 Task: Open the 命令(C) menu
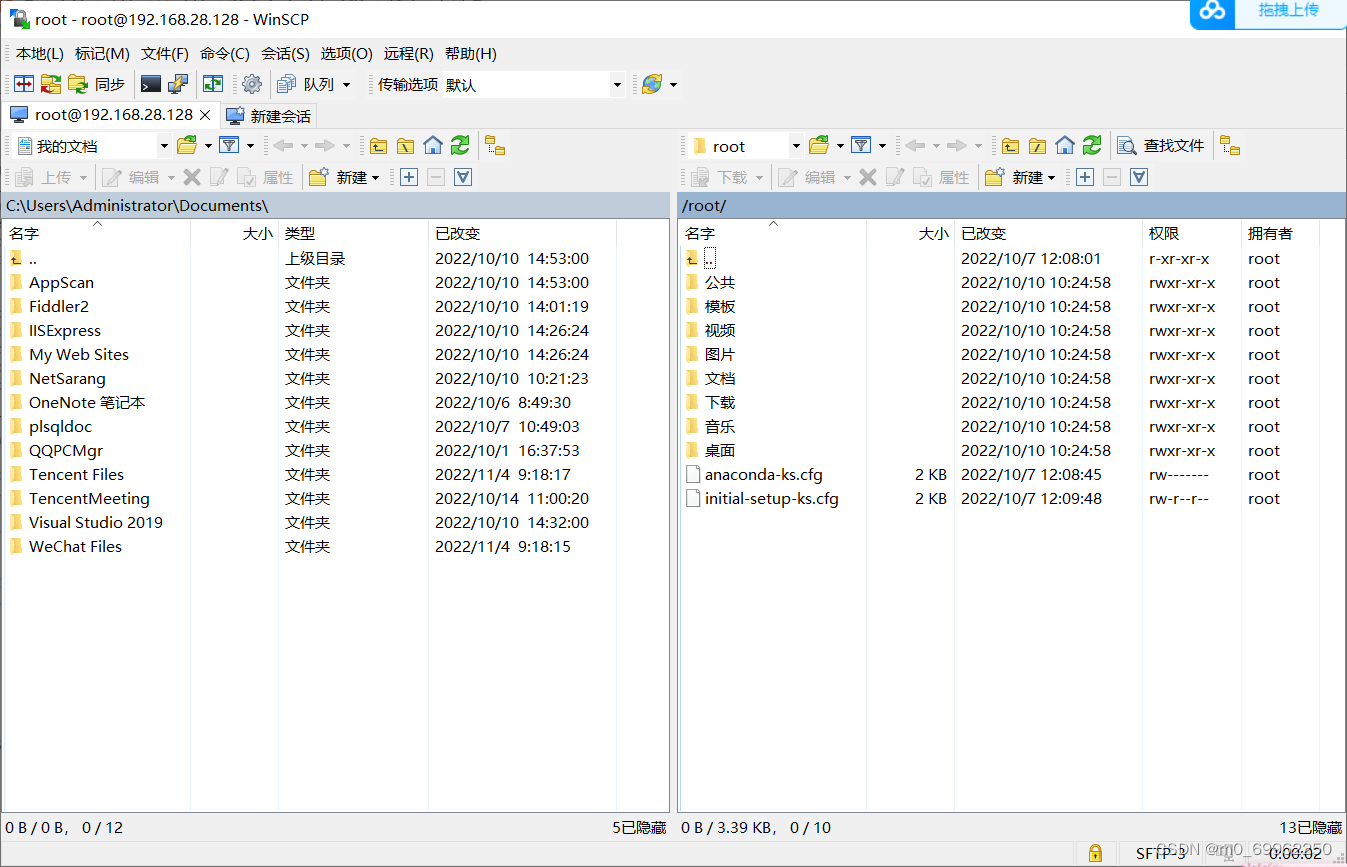225,54
